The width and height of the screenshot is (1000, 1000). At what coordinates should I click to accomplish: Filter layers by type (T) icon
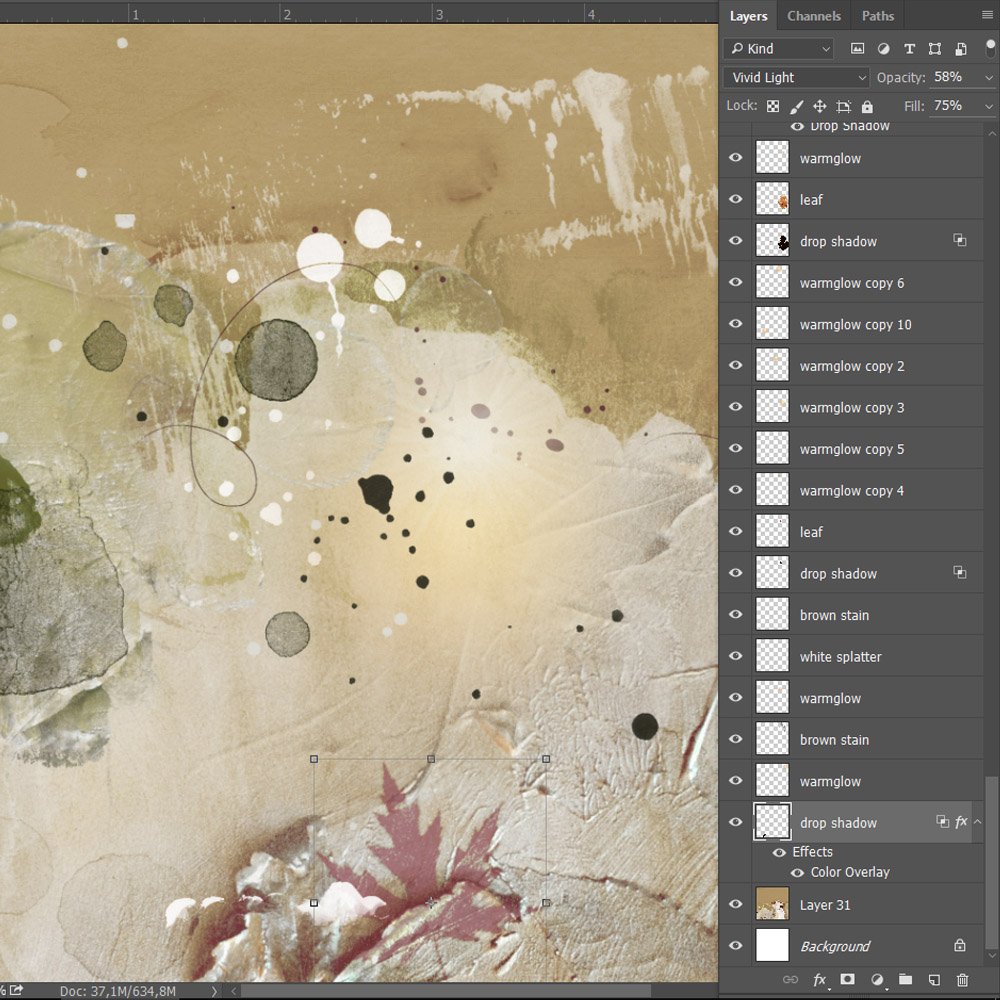(909, 49)
